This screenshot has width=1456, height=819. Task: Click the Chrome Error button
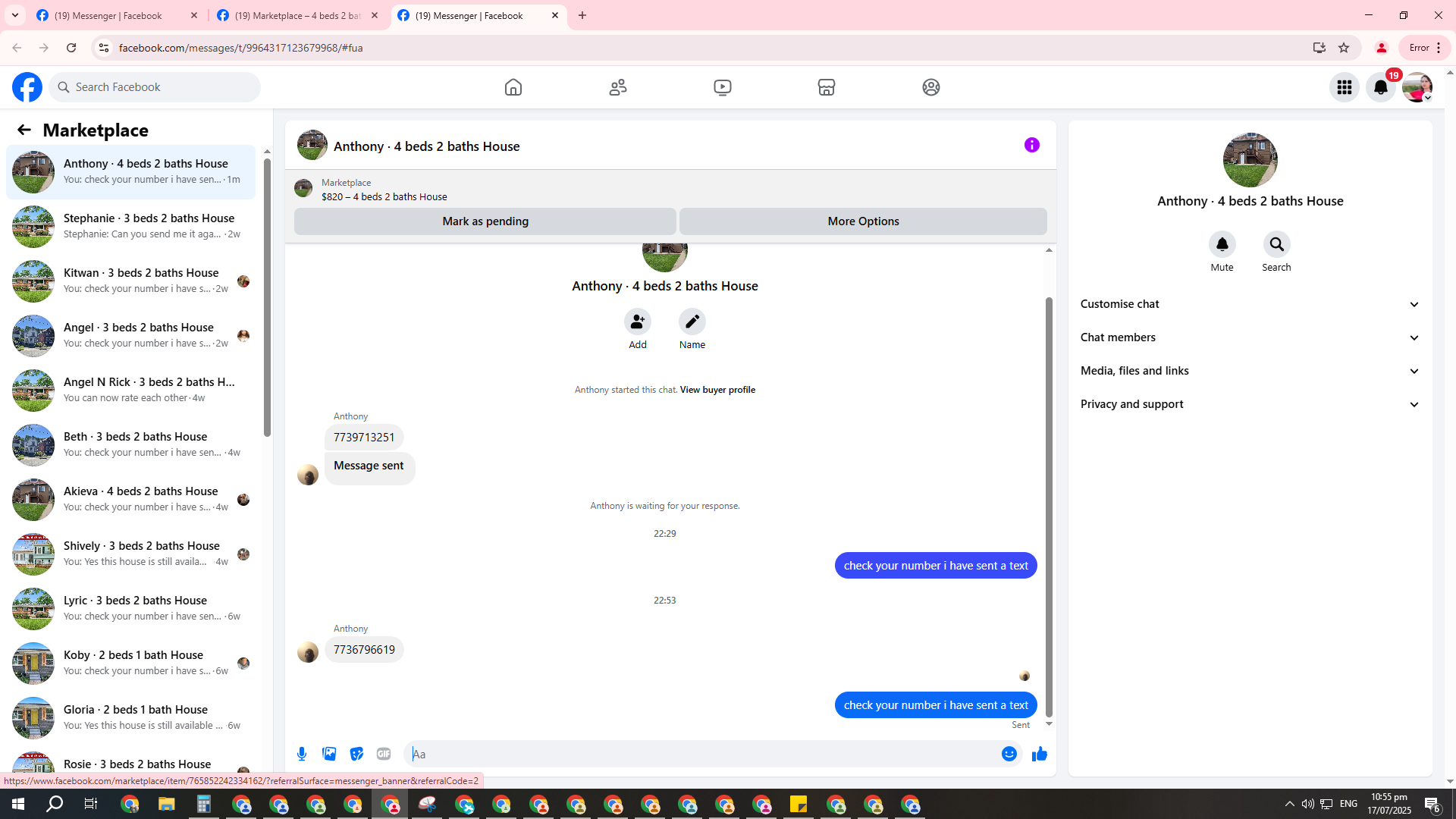1424,48
